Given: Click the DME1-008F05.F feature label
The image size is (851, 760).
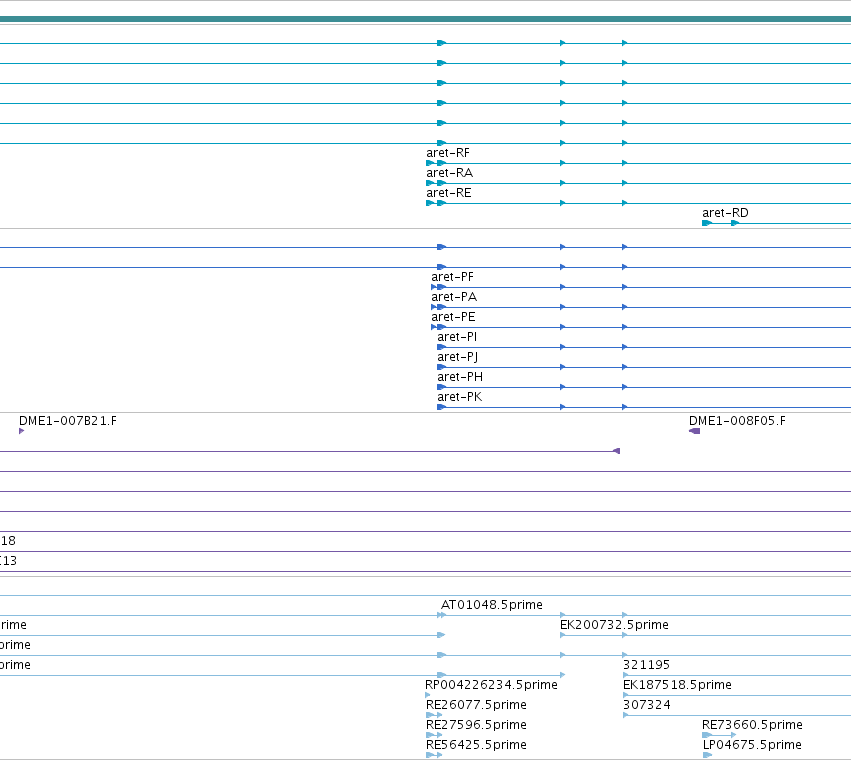Looking at the screenshot, I should 737,421.
